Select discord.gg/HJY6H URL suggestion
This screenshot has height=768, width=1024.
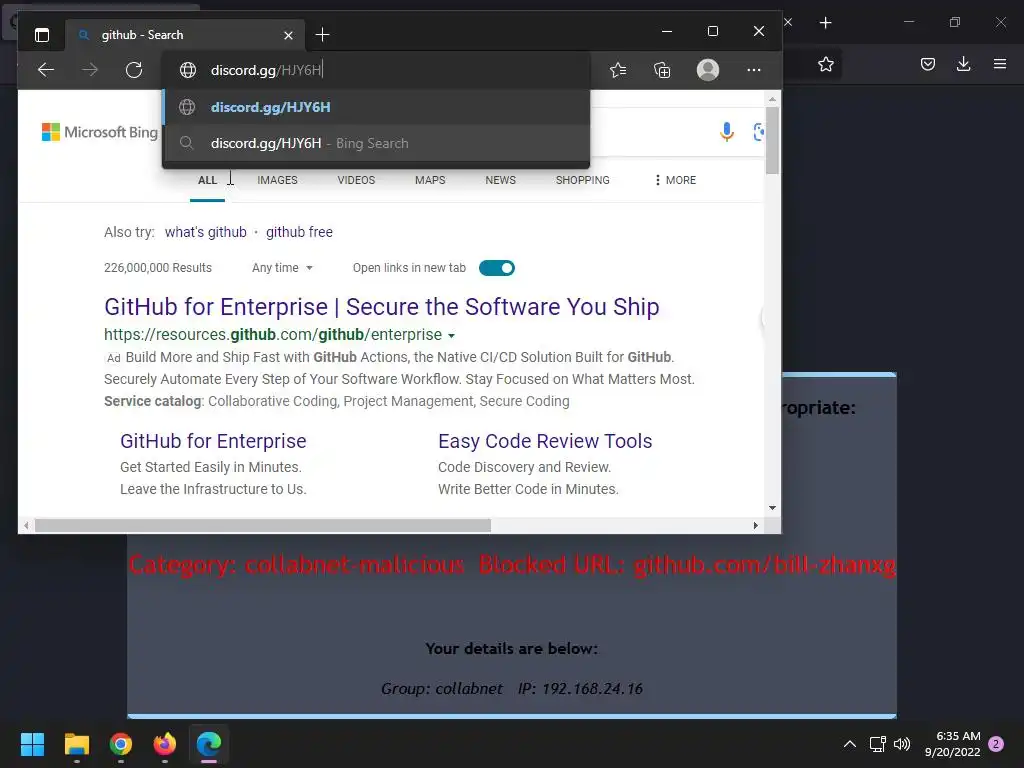(x=376, y=107)
